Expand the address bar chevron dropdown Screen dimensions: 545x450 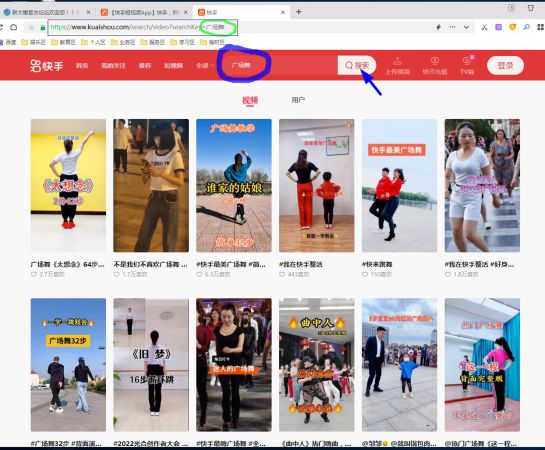[466, 27]
